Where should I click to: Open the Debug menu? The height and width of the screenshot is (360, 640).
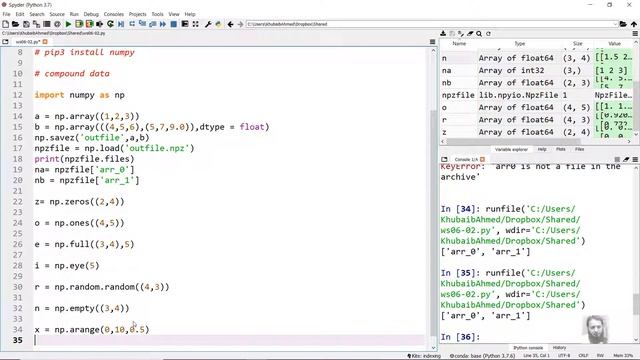[x=91, y=14]
